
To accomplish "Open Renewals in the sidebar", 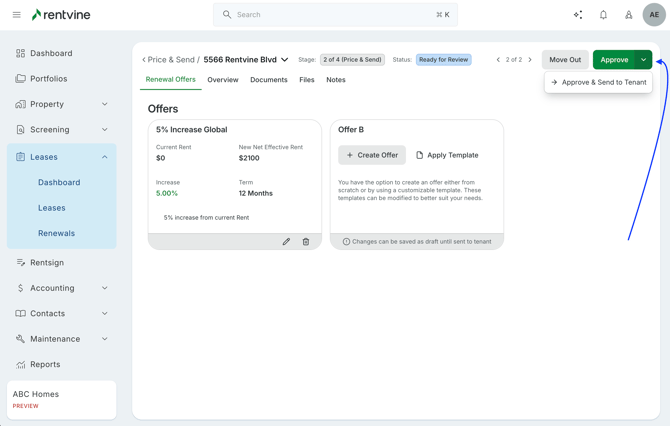I will (x=56, y=233).
